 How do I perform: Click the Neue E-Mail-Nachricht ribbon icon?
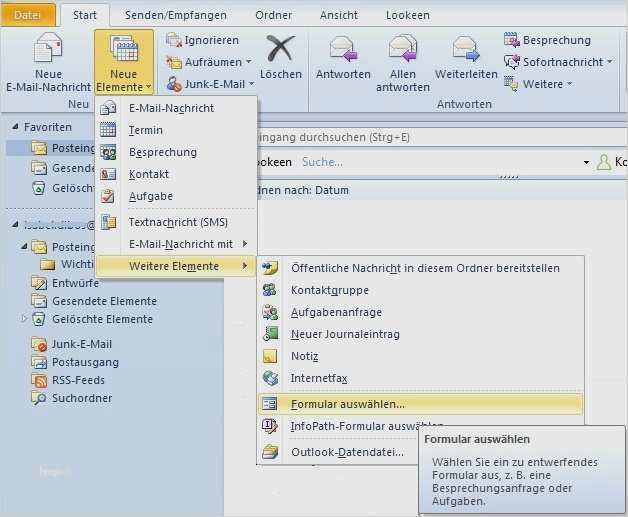click(48, 50)
